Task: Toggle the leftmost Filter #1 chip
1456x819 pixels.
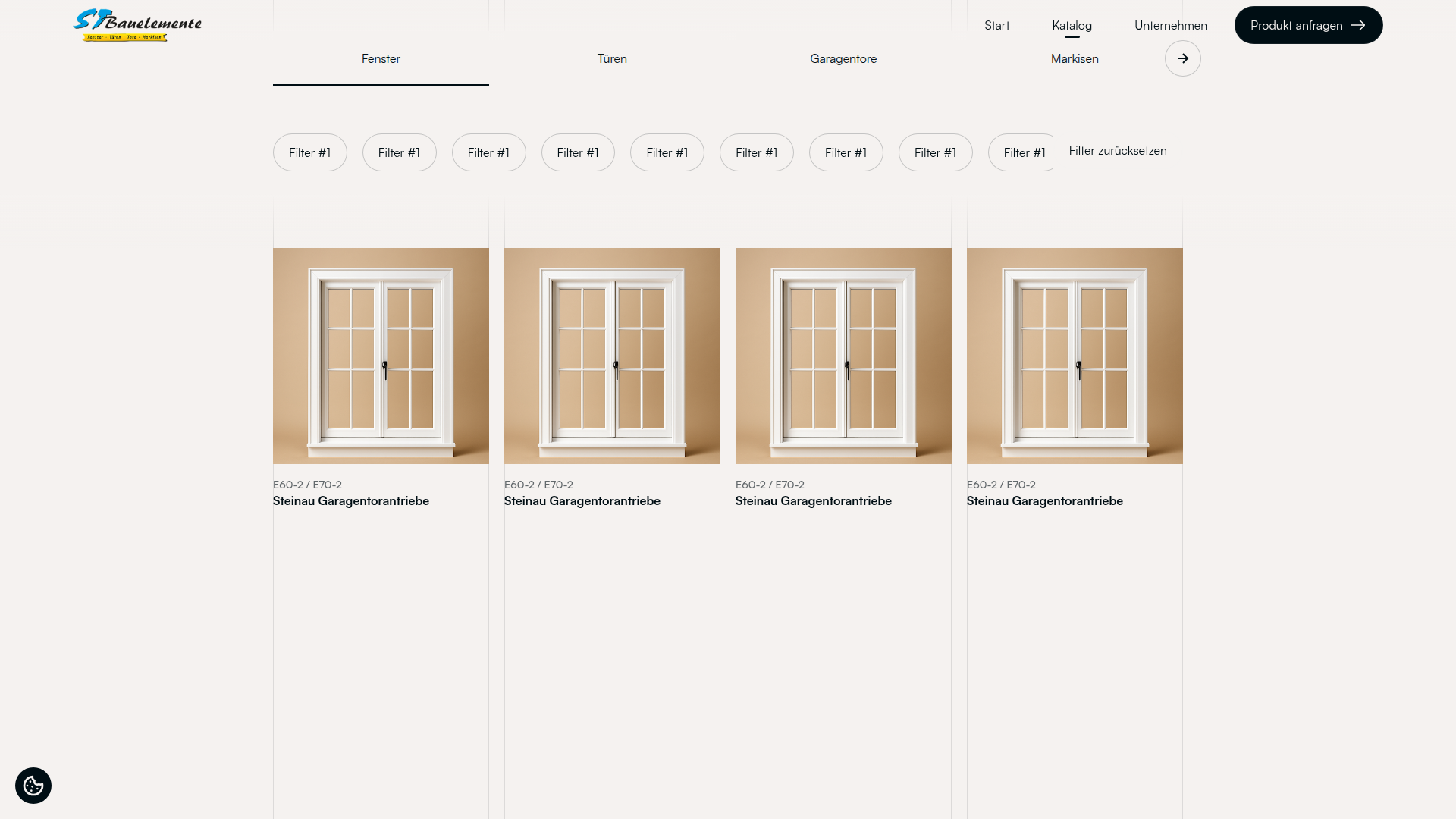Action: (309, 152)
